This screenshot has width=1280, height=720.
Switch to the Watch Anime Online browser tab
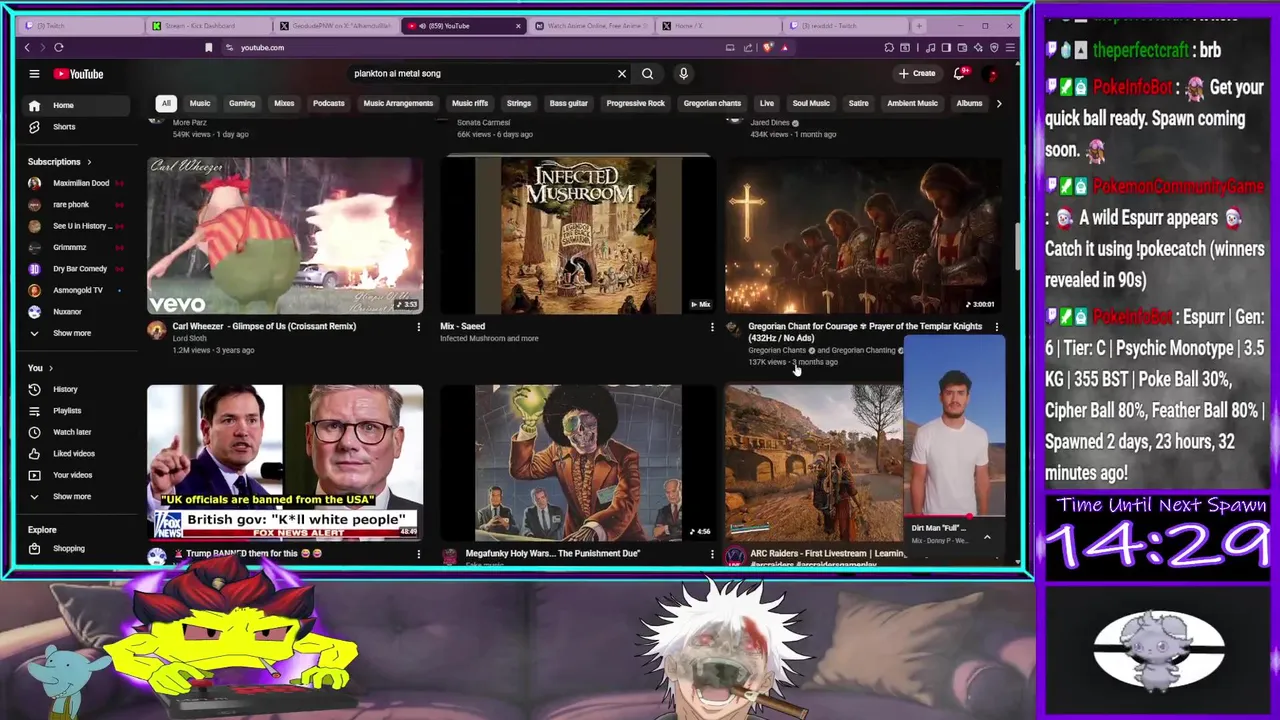click(x=592, y=25)
